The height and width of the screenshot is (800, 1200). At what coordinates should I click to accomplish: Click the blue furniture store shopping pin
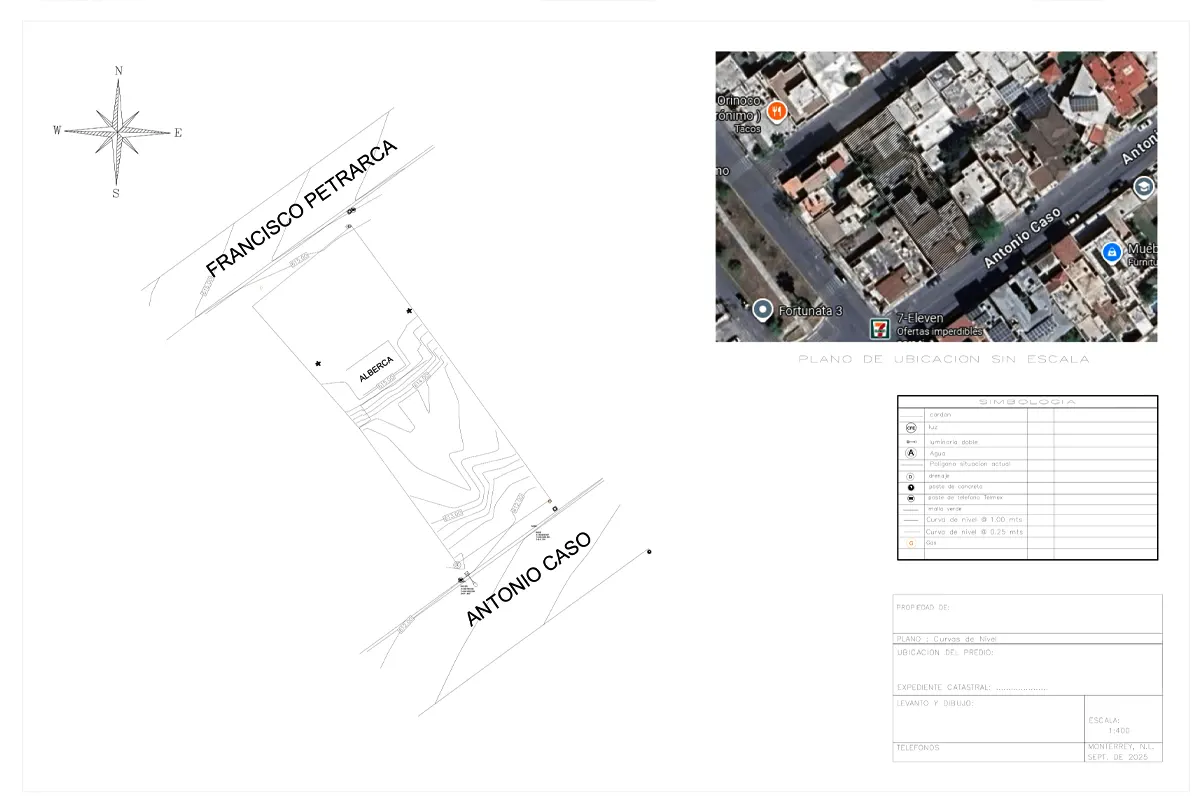coord(1111,253)
